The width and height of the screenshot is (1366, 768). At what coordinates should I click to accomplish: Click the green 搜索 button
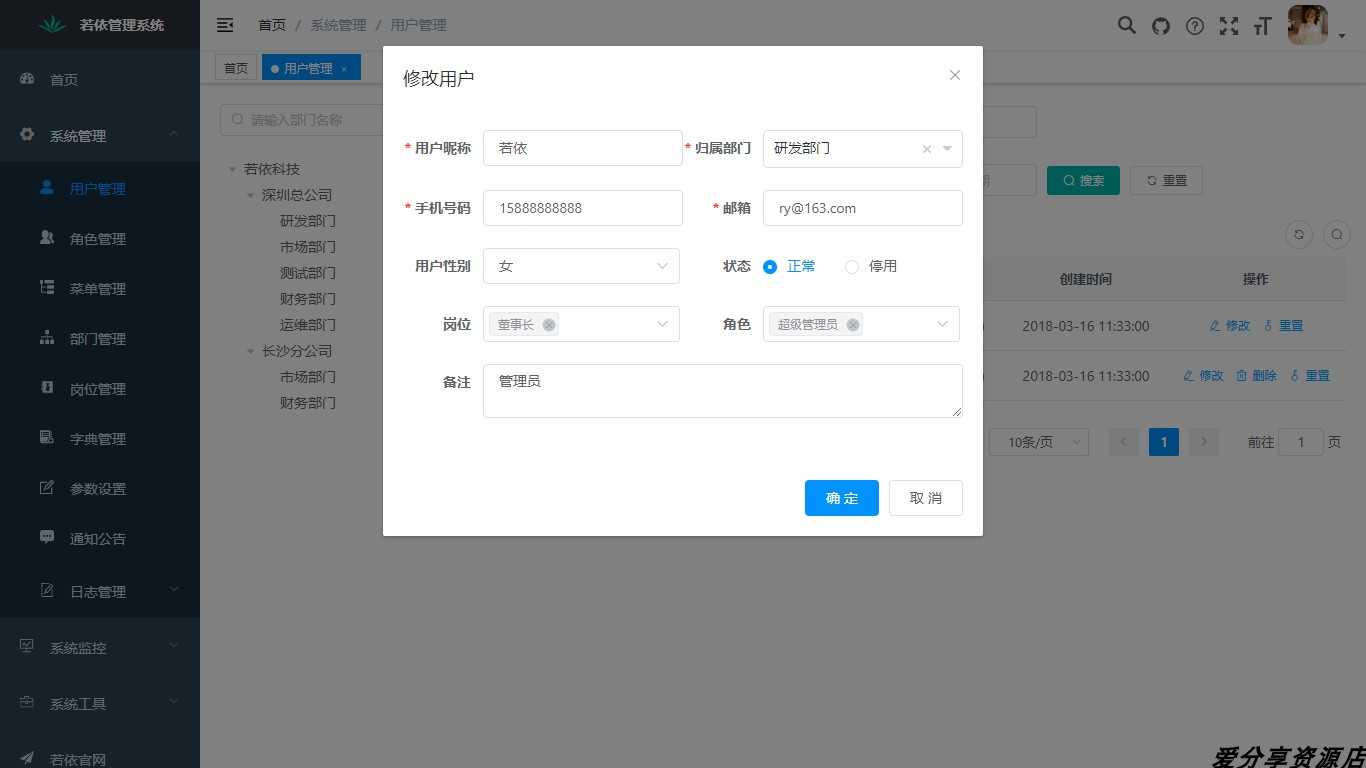tap(1083, 180)
